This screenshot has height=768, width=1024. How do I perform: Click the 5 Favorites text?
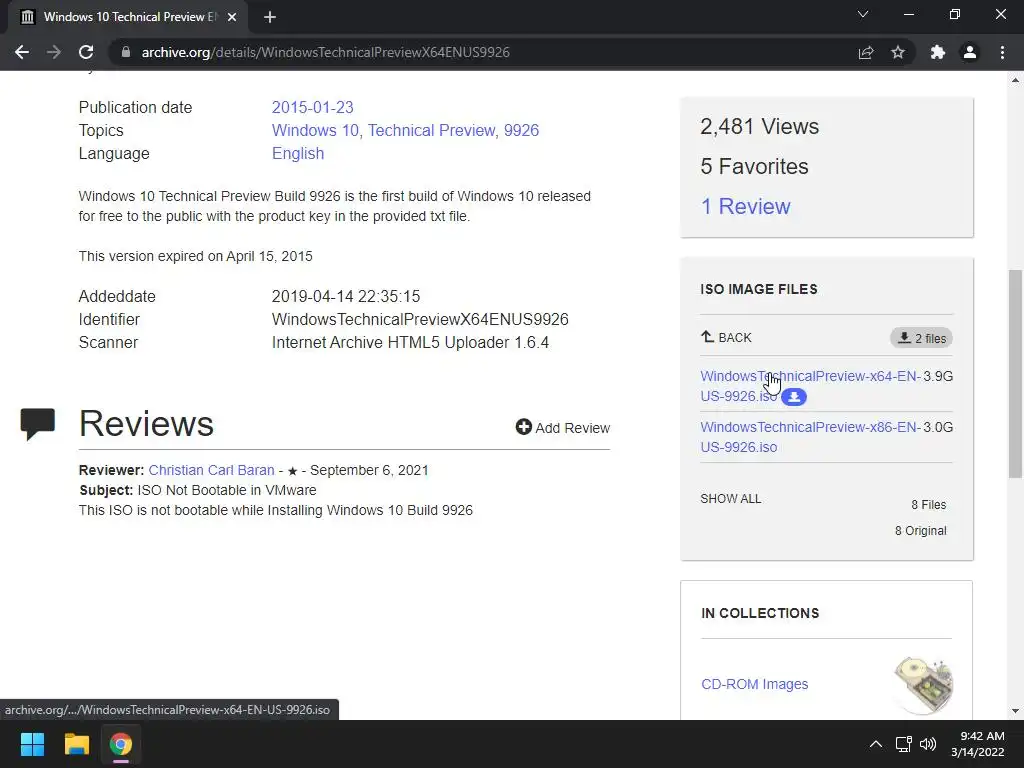[754, 167]
